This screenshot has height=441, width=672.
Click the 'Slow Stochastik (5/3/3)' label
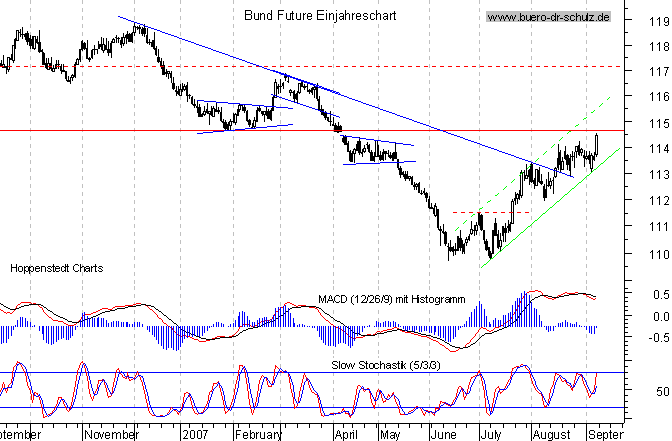pos(386,365)
